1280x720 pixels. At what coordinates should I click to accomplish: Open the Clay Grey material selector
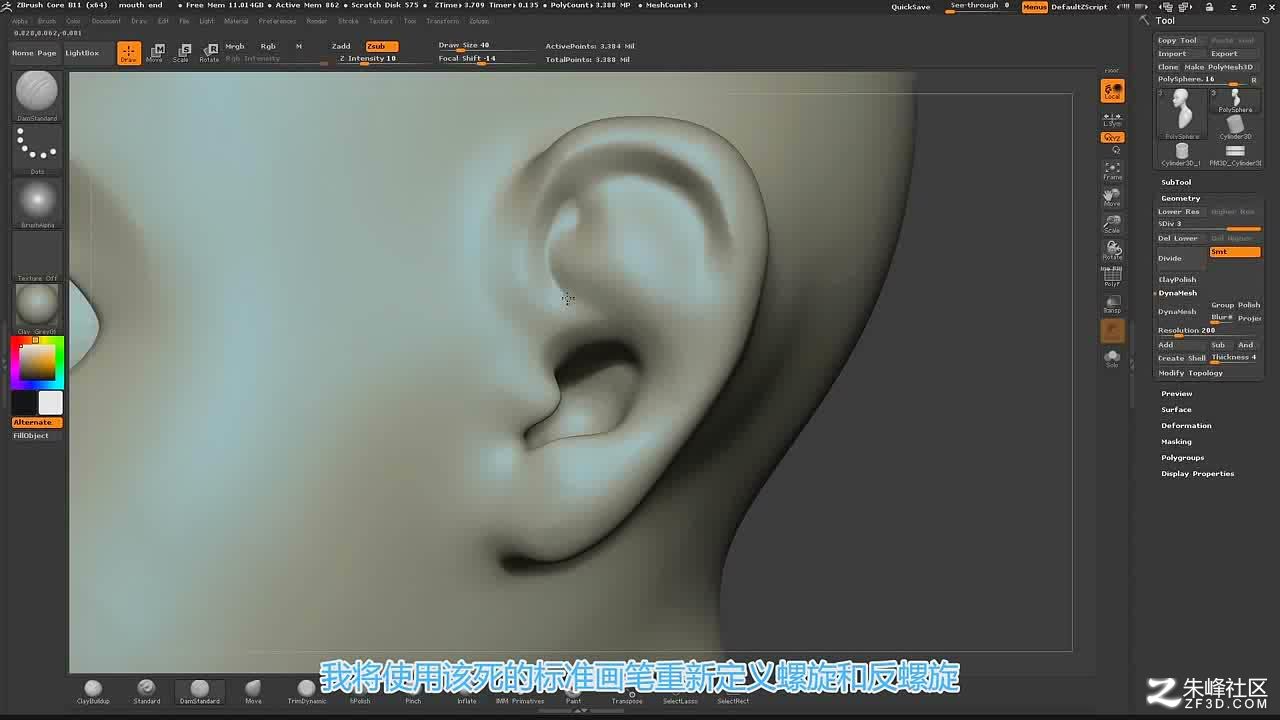coord(37,309)
